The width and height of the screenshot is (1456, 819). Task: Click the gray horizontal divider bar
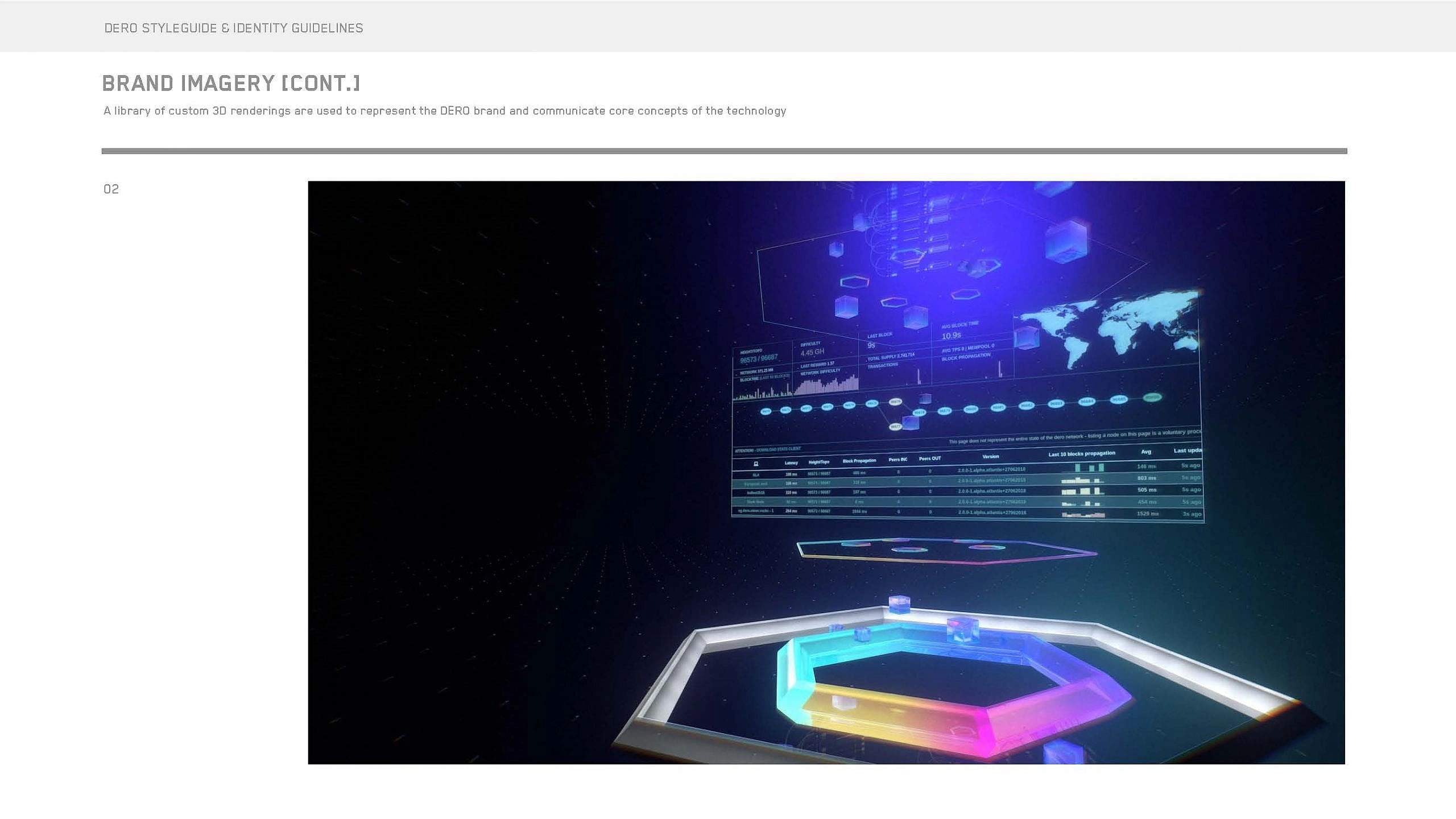(x=724, y=151)
